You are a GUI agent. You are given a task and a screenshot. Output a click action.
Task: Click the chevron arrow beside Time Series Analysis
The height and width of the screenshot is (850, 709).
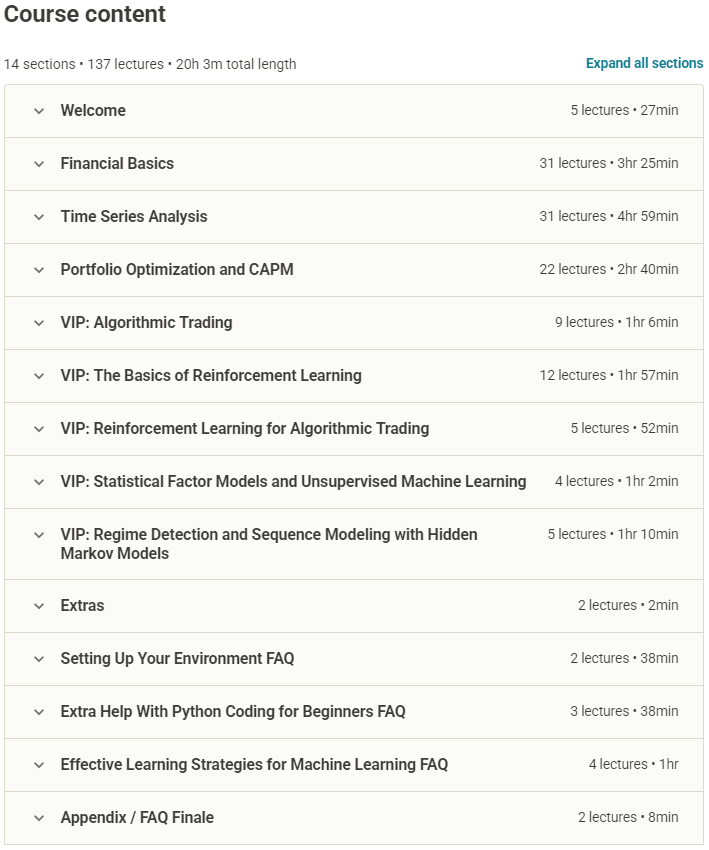39,217
